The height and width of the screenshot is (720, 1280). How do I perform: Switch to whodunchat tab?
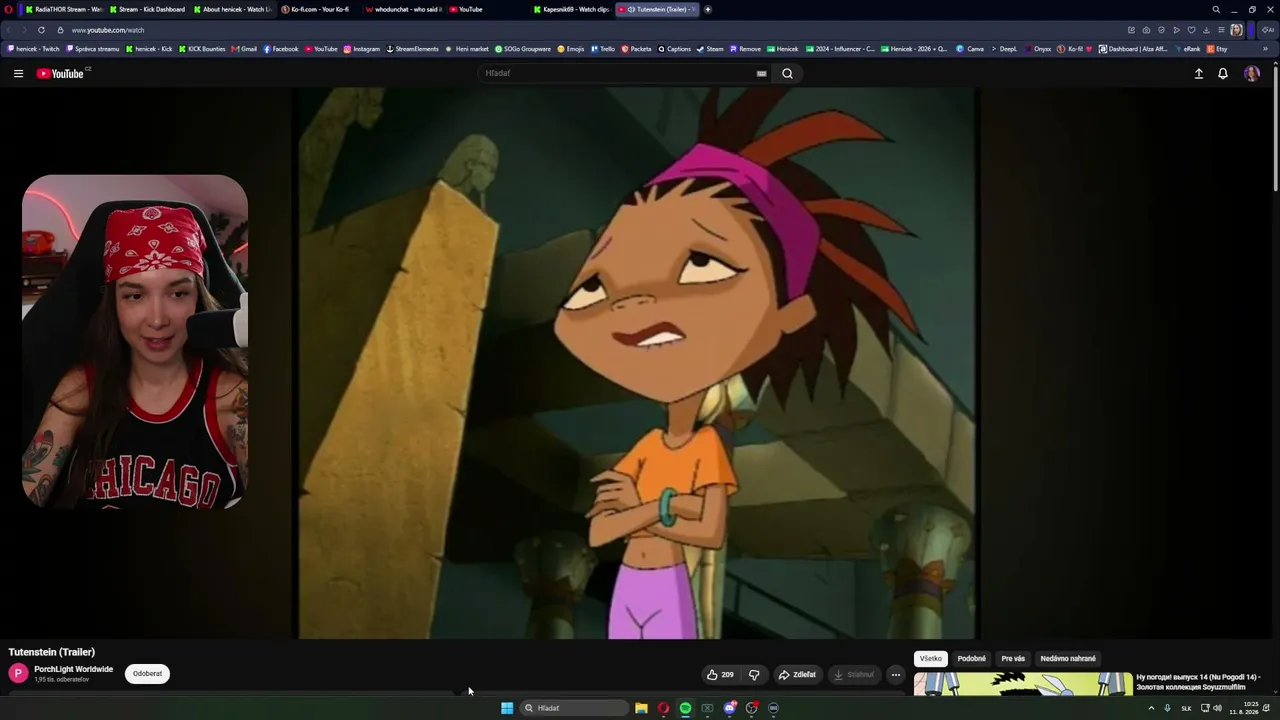pos(402,9)
